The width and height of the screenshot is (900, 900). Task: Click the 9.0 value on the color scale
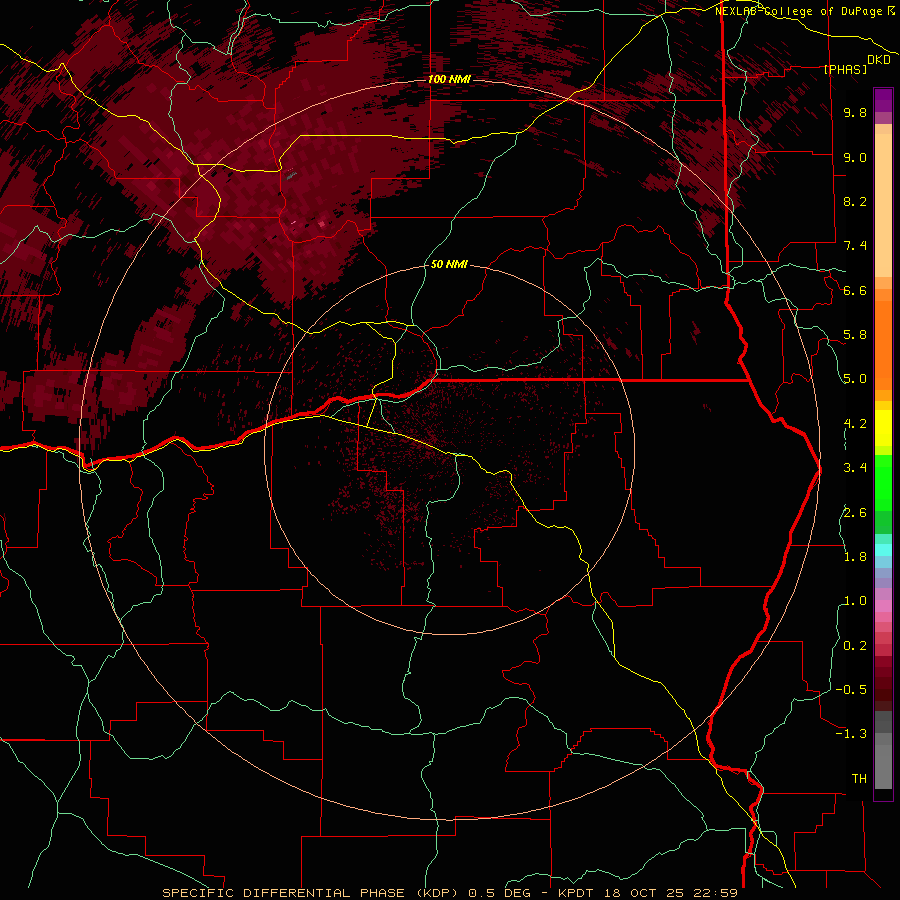pos(855,157)
